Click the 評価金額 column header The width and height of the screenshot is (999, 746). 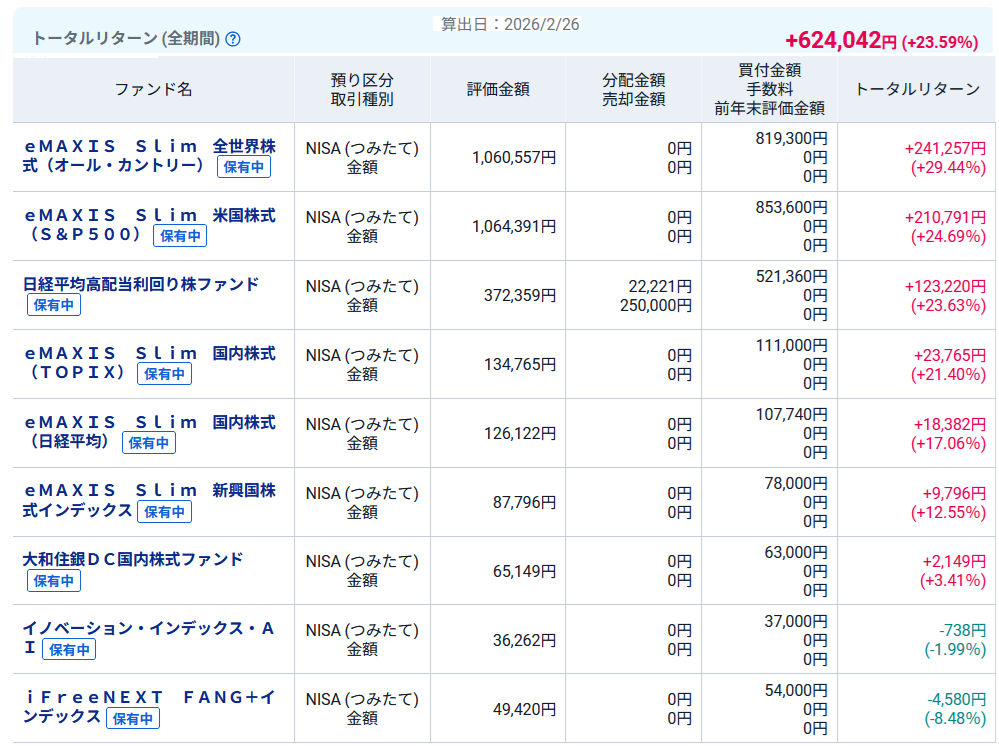(498, 89)
